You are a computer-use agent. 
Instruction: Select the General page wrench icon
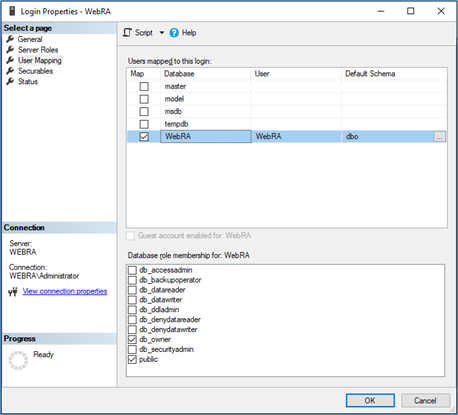coord(10,39)
